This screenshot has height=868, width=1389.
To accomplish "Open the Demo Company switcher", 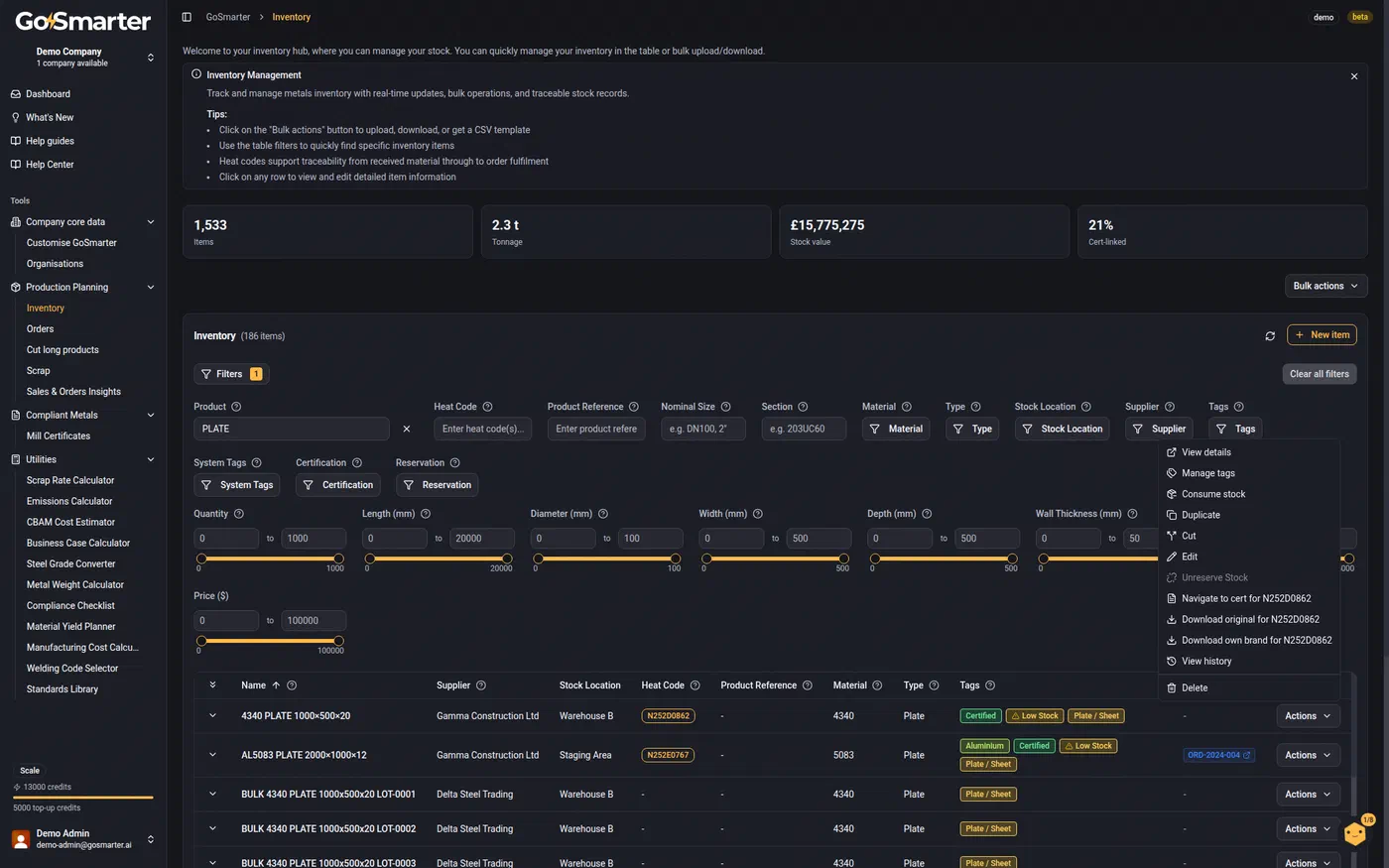I will click(x=83, y=58).
